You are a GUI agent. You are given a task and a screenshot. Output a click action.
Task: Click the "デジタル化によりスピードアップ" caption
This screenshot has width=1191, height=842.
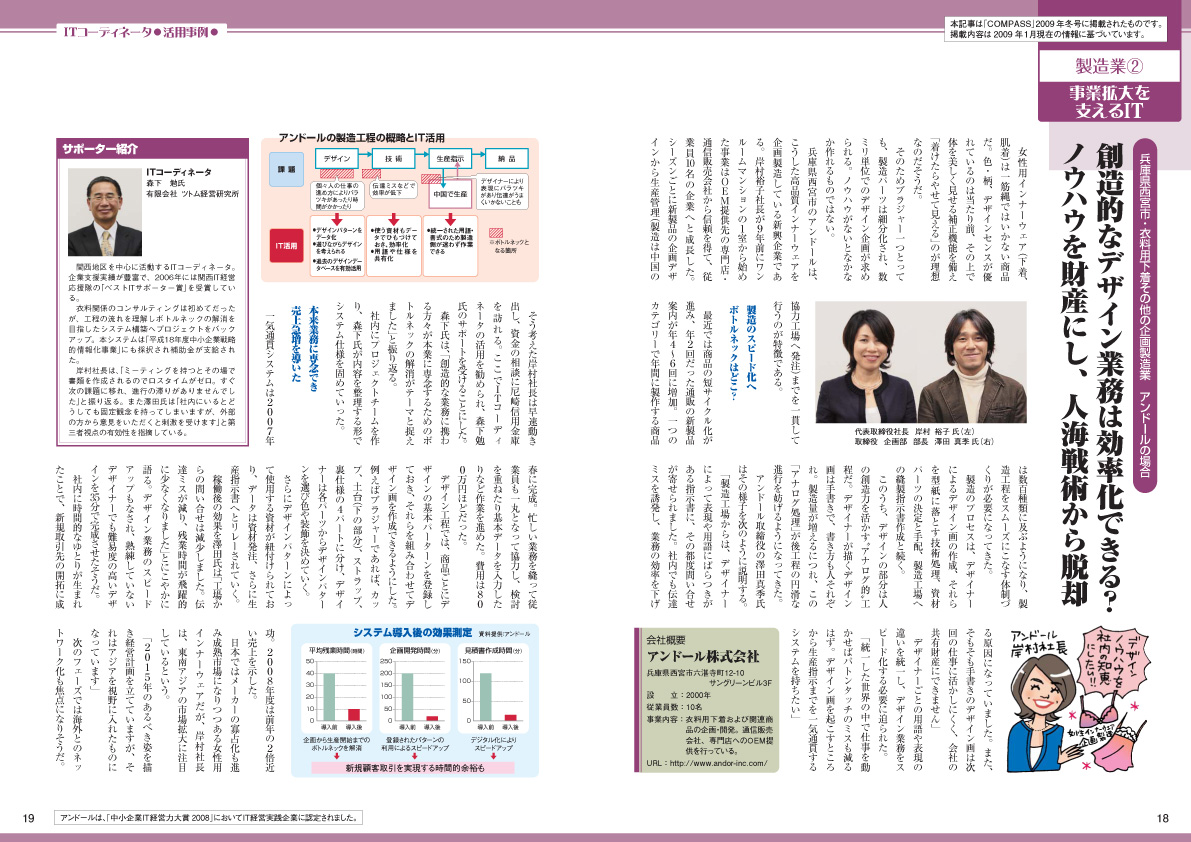pyautogui.click(x=494, y=743)
